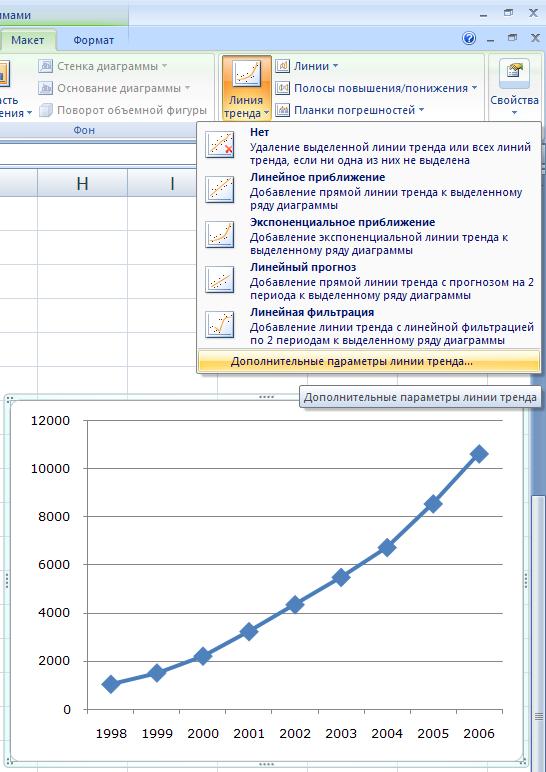Viewport: 546px width, 772px height.
Task: Click the Полосы повышения/понижения icon
Action: click(282, 88)
